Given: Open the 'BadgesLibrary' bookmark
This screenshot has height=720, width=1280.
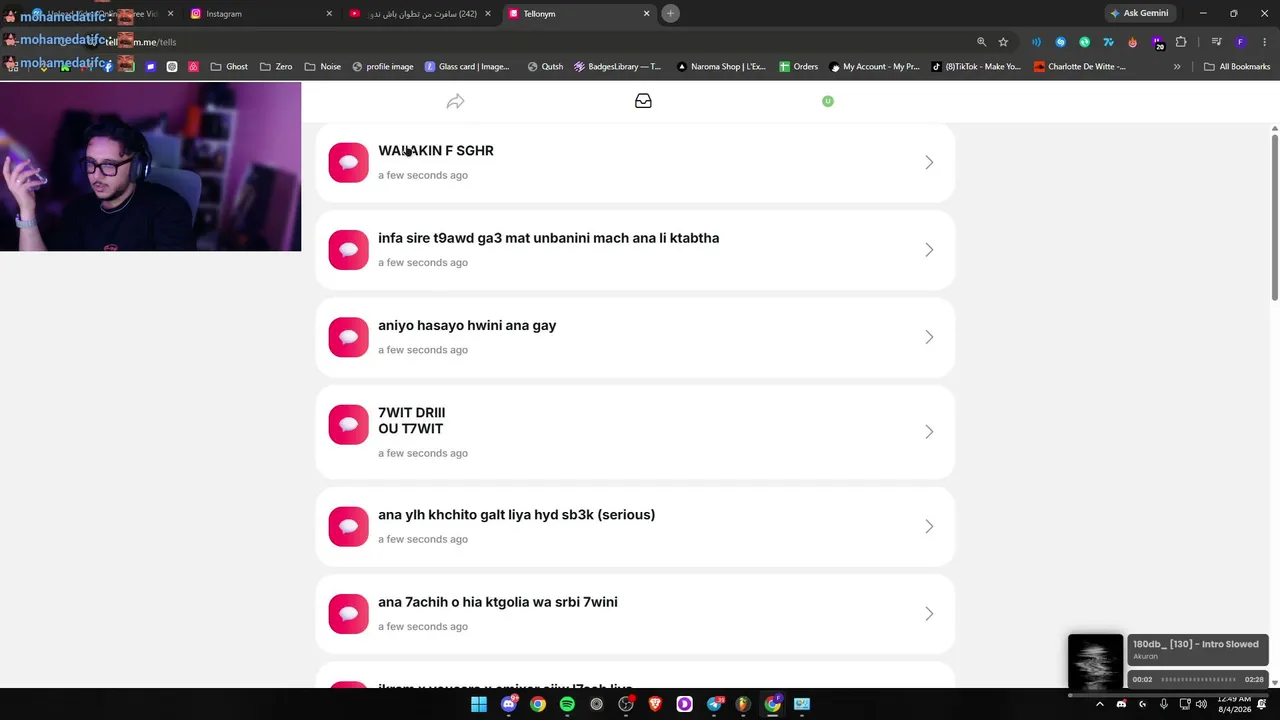Looking at the screenshot, I should click(x=617, y=67).
